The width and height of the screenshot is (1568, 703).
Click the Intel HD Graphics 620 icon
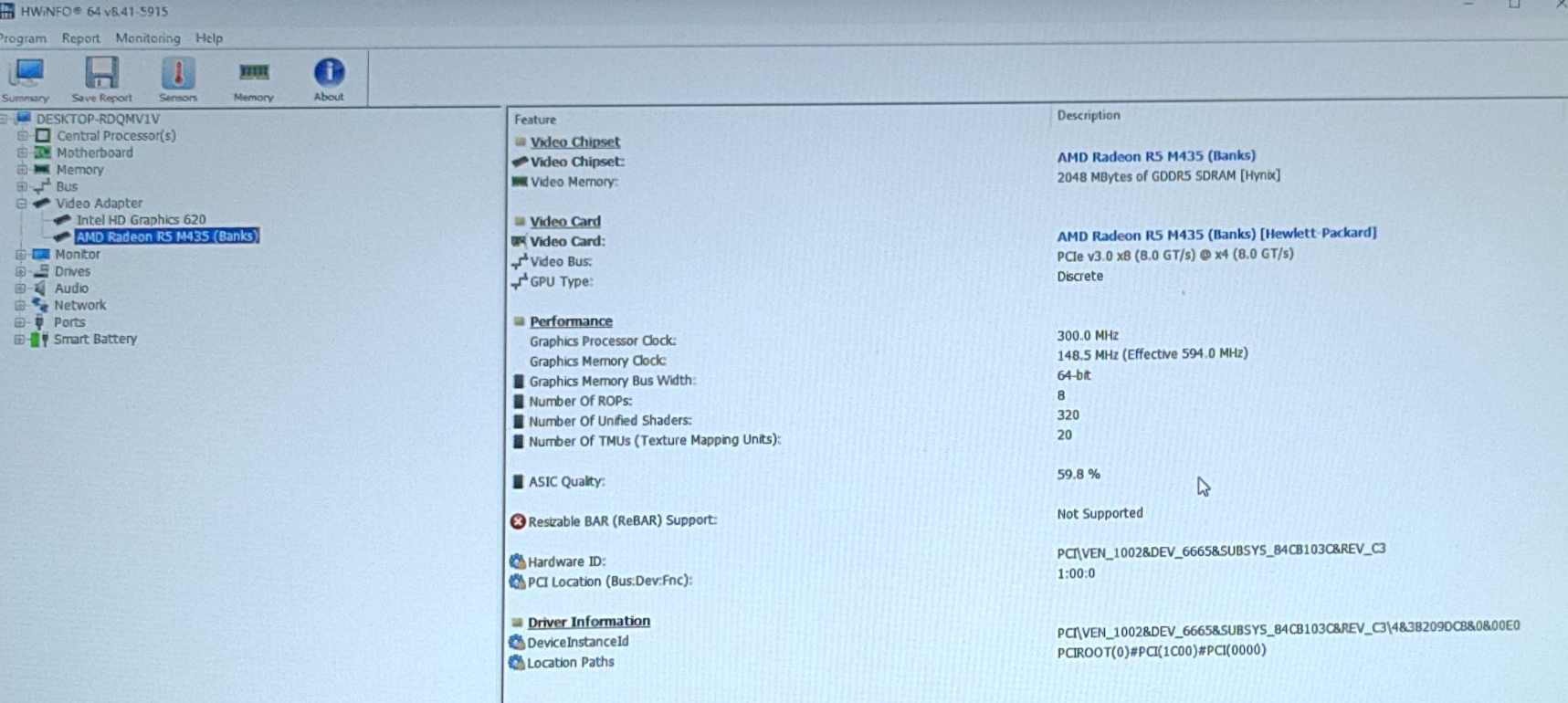coord(62,219)
